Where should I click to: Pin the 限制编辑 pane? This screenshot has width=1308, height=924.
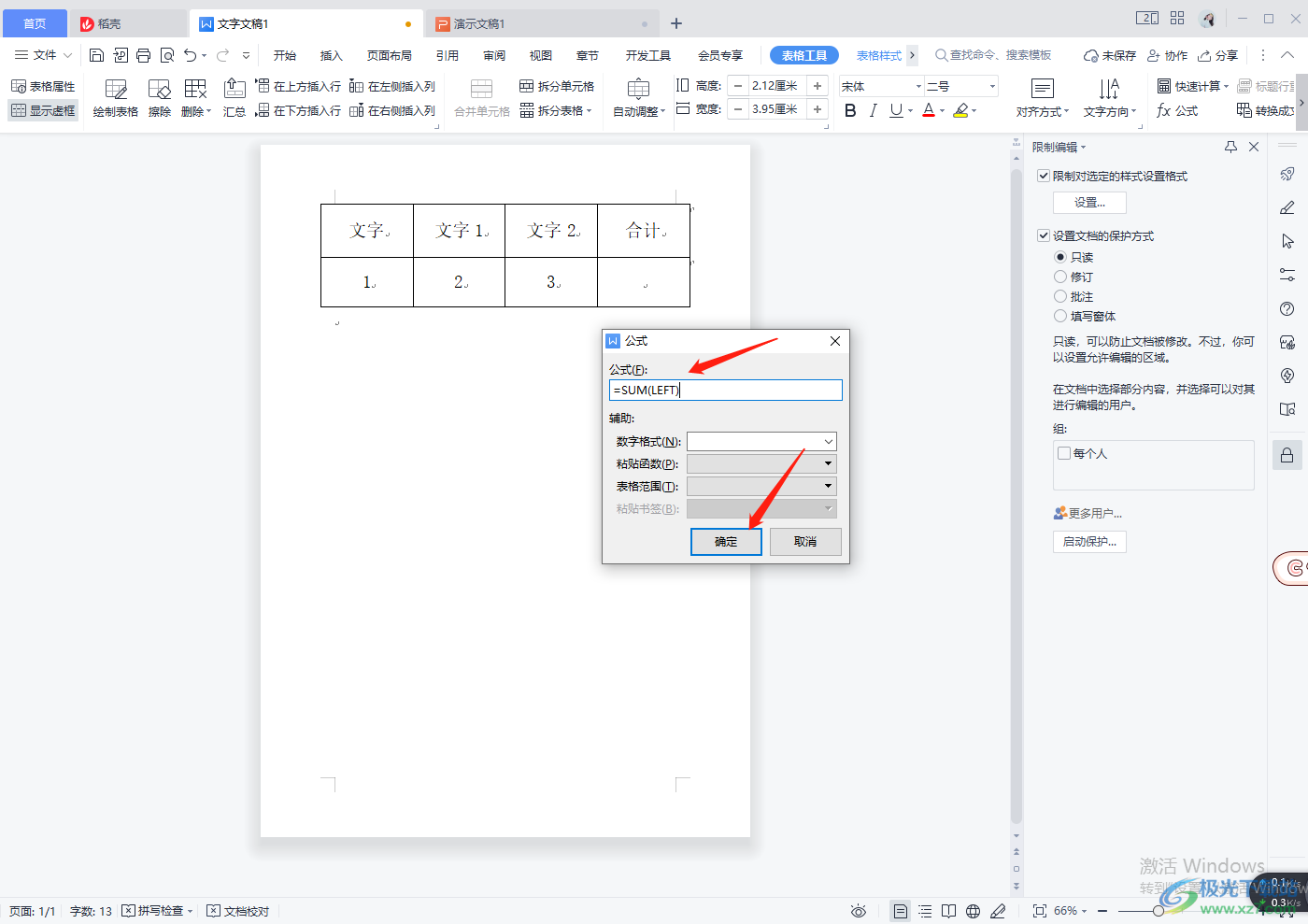(x=1230, y=147)
